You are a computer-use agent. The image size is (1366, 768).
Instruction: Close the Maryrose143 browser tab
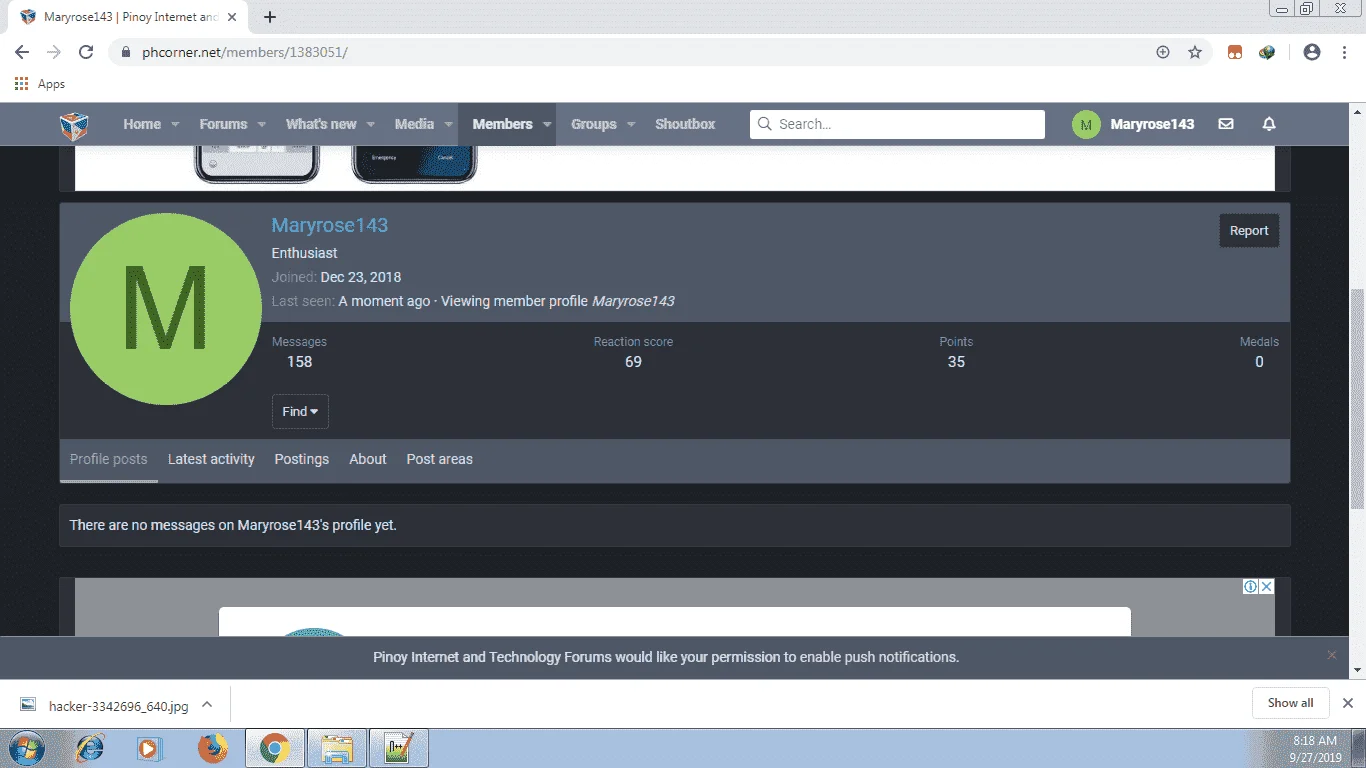234,17
